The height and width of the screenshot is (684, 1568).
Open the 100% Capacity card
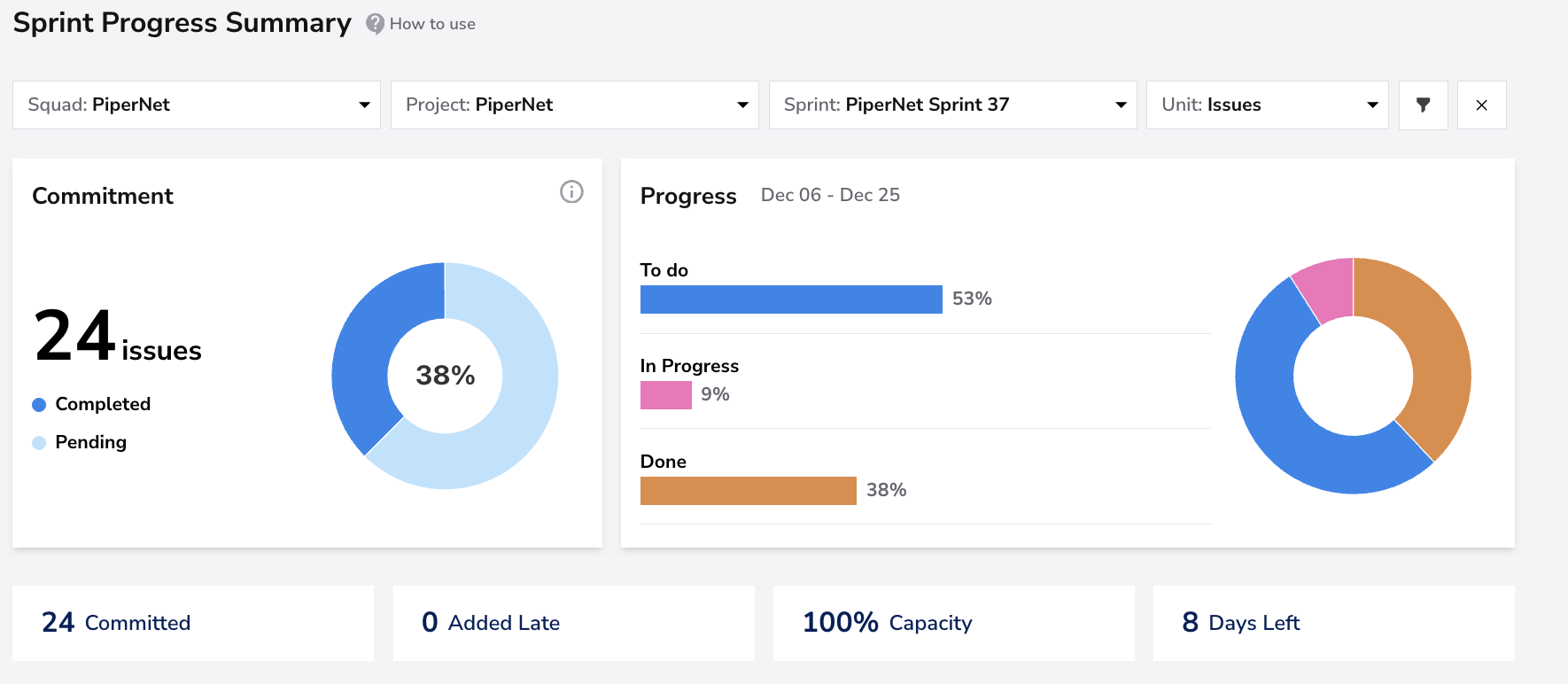pos(954,623)
